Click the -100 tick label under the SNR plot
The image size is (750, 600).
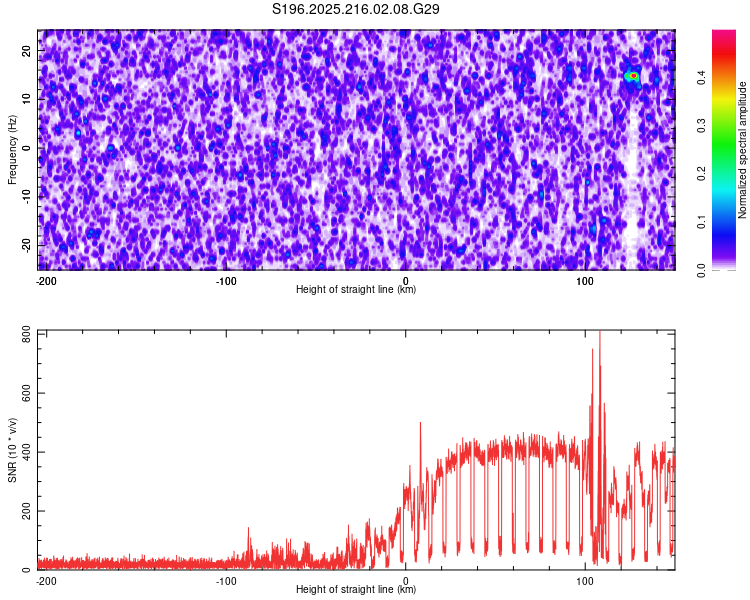tap(226, 581)
